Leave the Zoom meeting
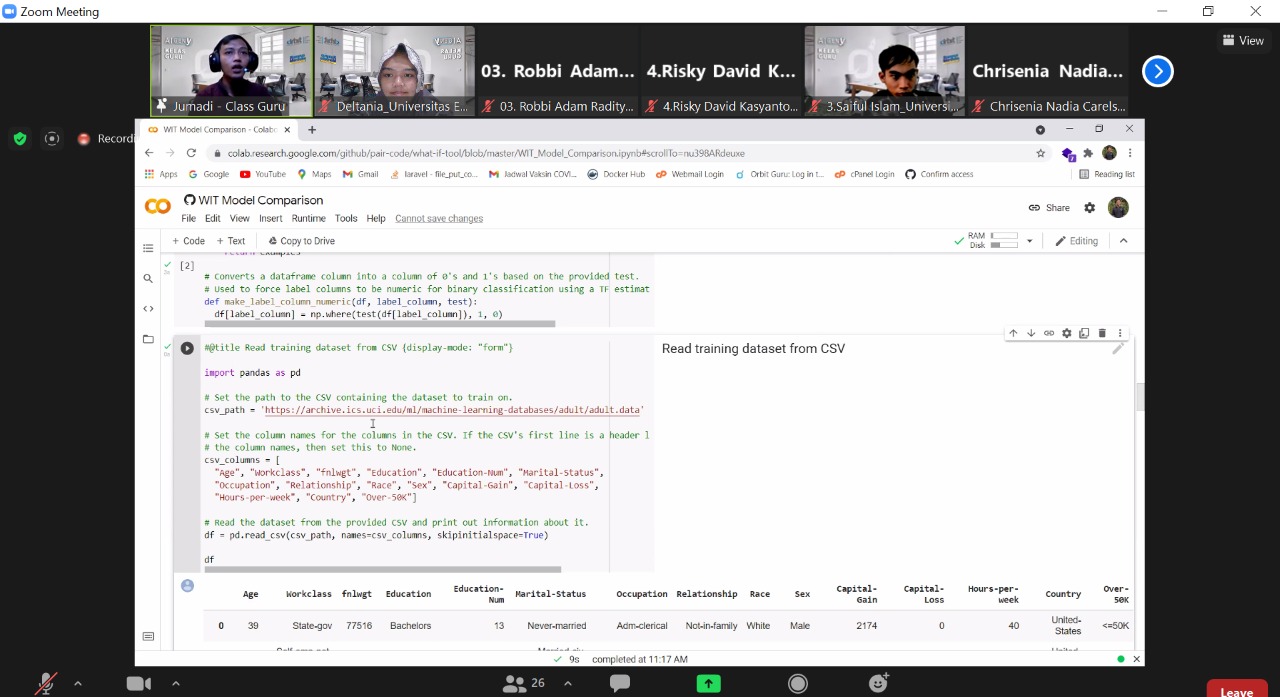This screenshot has height=697, width=1280. coord(1236,691)
